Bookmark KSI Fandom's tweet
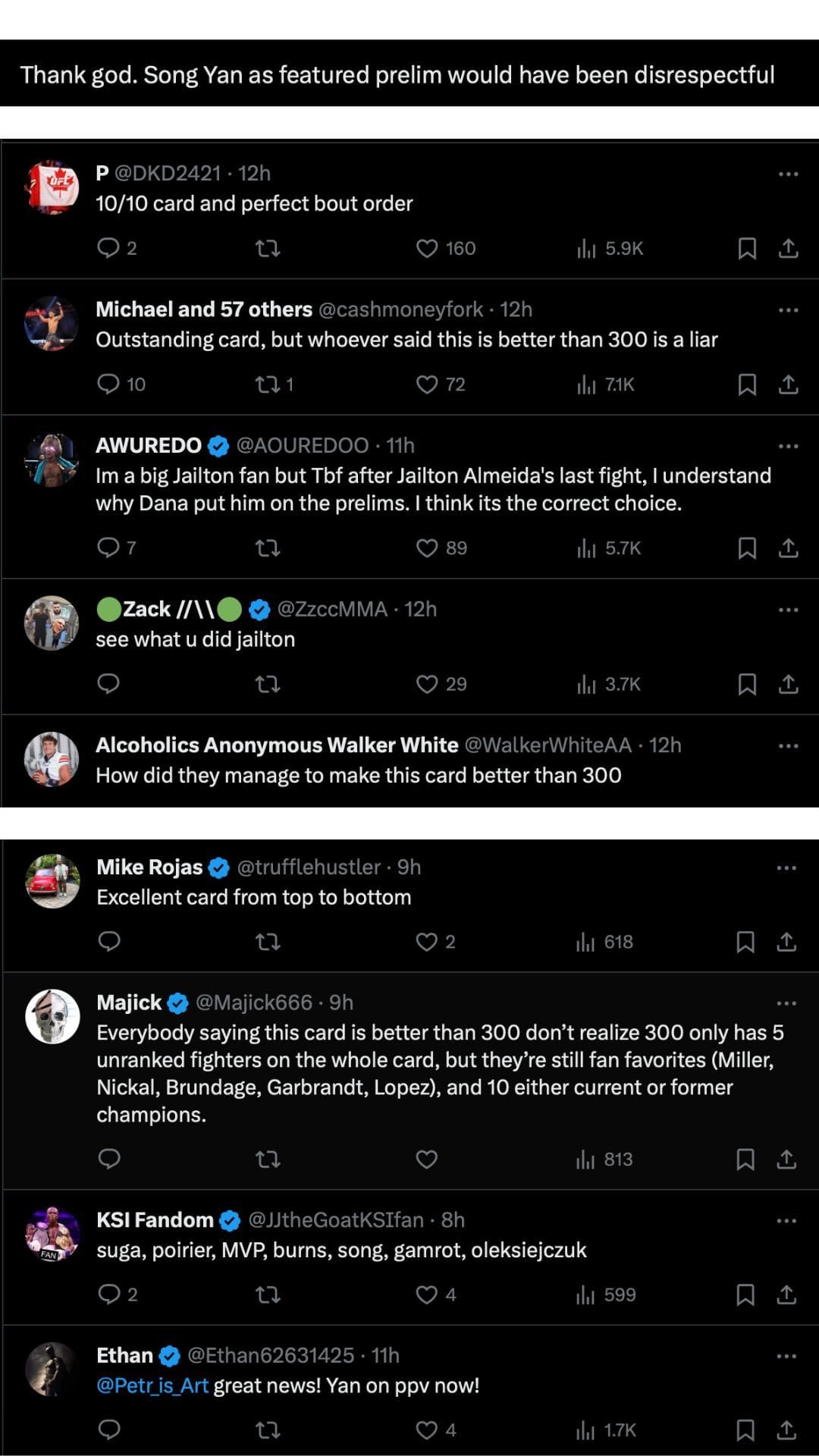819x1456 pixels. coord(745,1295)
